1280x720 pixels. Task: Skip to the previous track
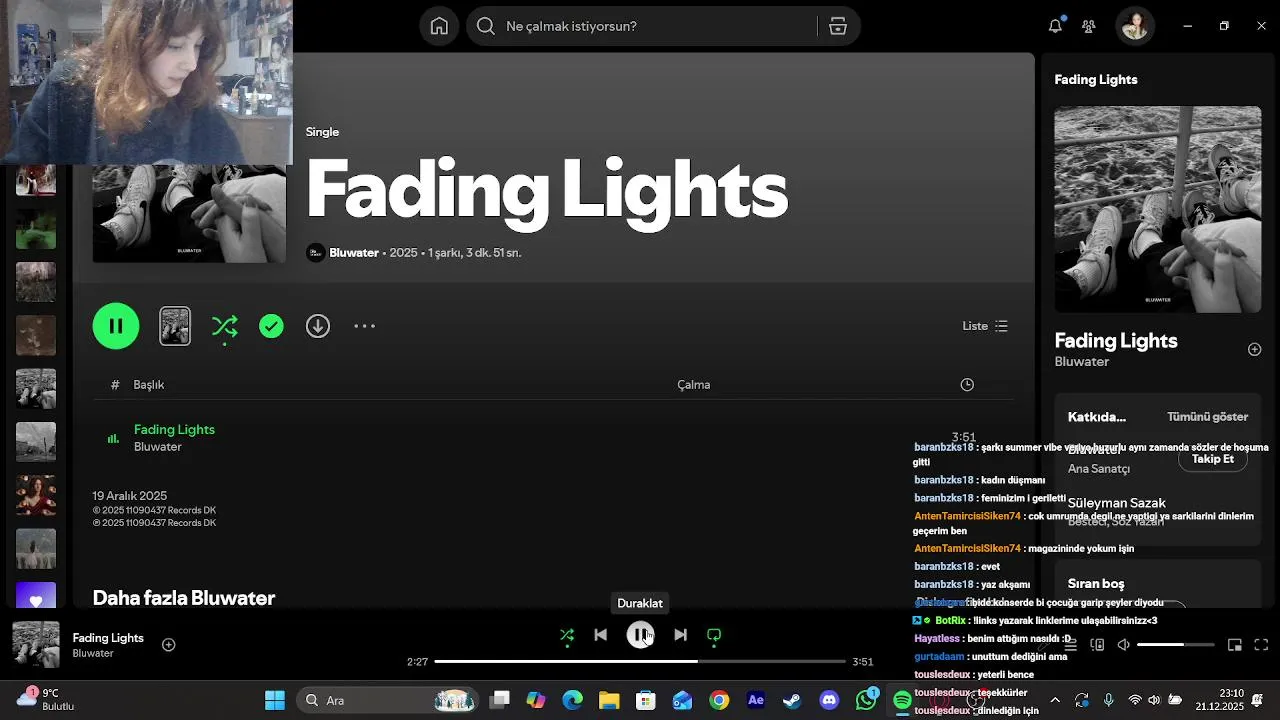(601, 635)
